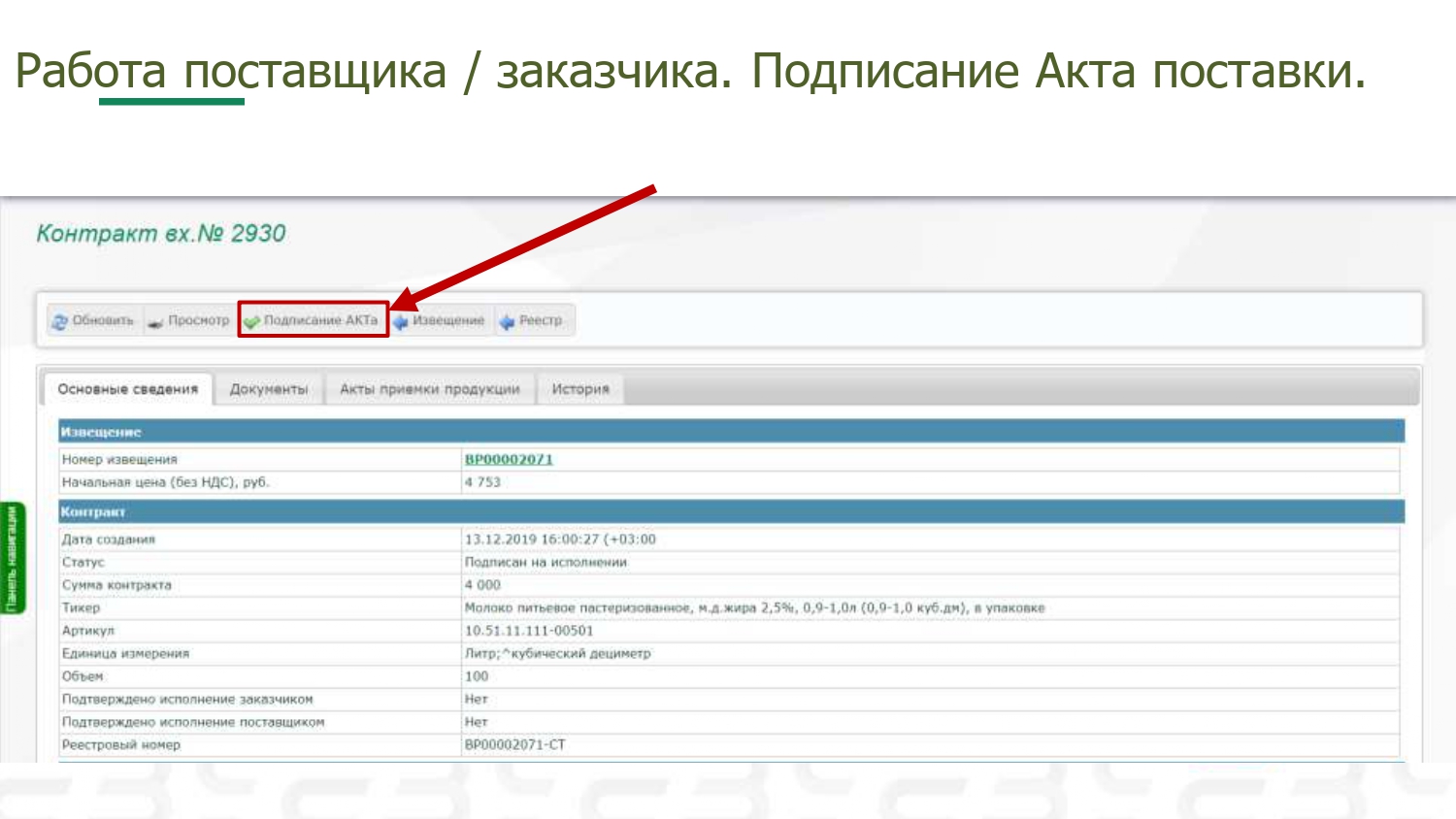Click registry number BP00002071-CT
This screenshot has height=819, width=1456.
click(x=514, y=744)
